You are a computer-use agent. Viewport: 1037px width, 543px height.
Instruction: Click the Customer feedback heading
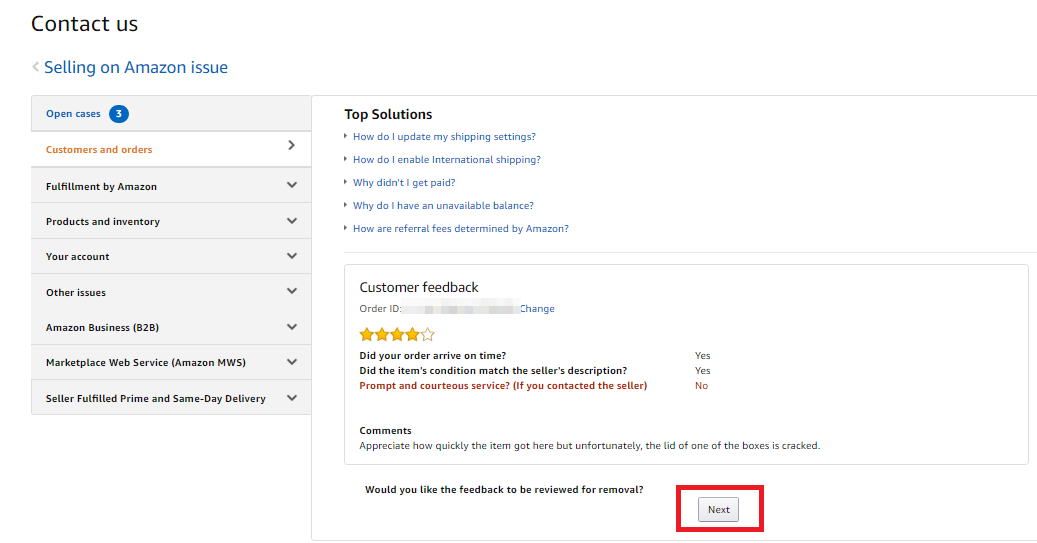click(419, 287)
